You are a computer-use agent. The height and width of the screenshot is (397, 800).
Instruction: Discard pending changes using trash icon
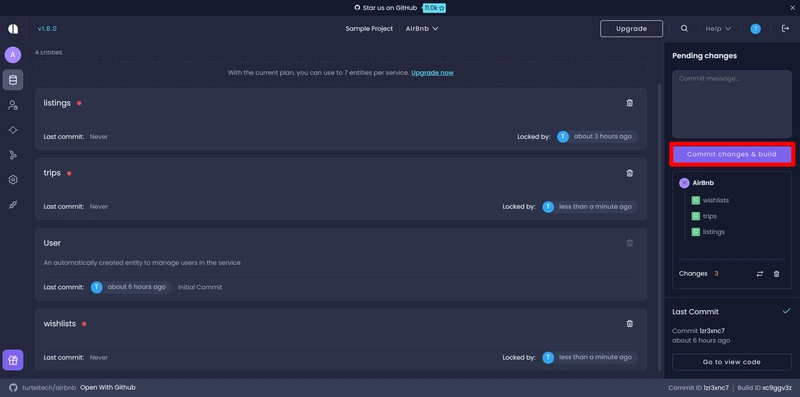pyautogui.click(x=777, y=274)
